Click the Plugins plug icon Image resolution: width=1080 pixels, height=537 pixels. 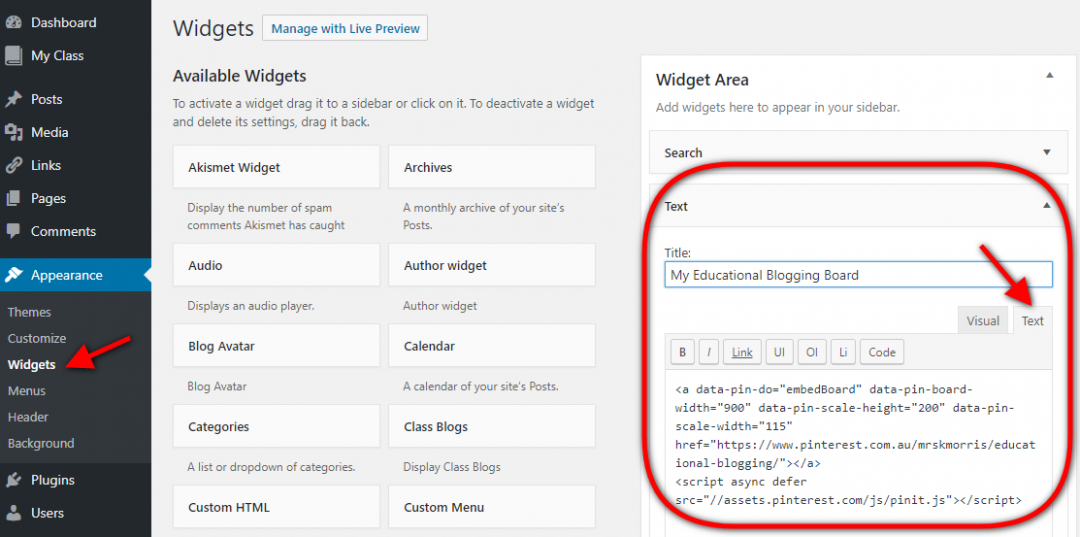click(x=14, y=480)
